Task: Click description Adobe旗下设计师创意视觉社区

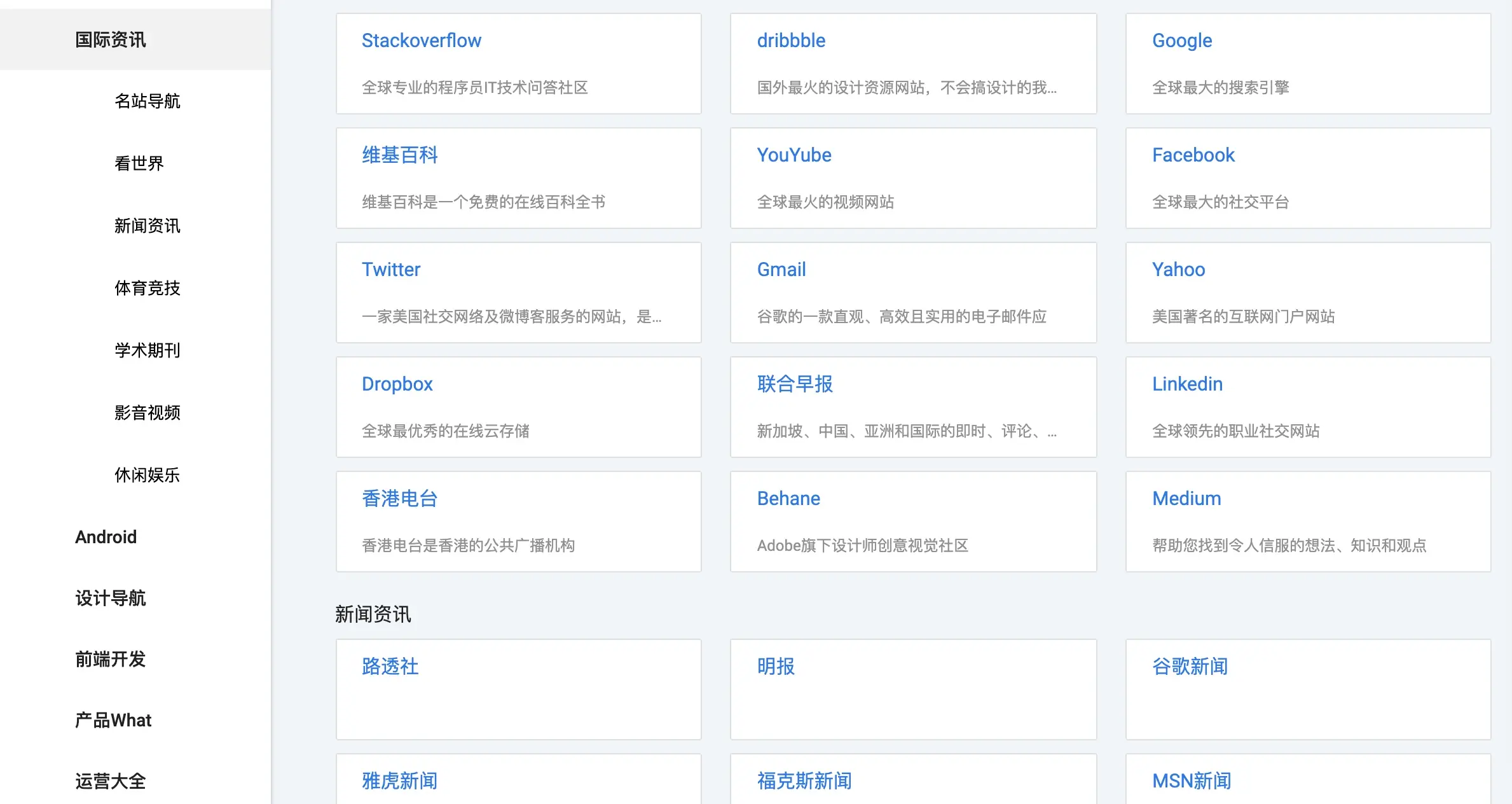Action: (x=863, y=546)
